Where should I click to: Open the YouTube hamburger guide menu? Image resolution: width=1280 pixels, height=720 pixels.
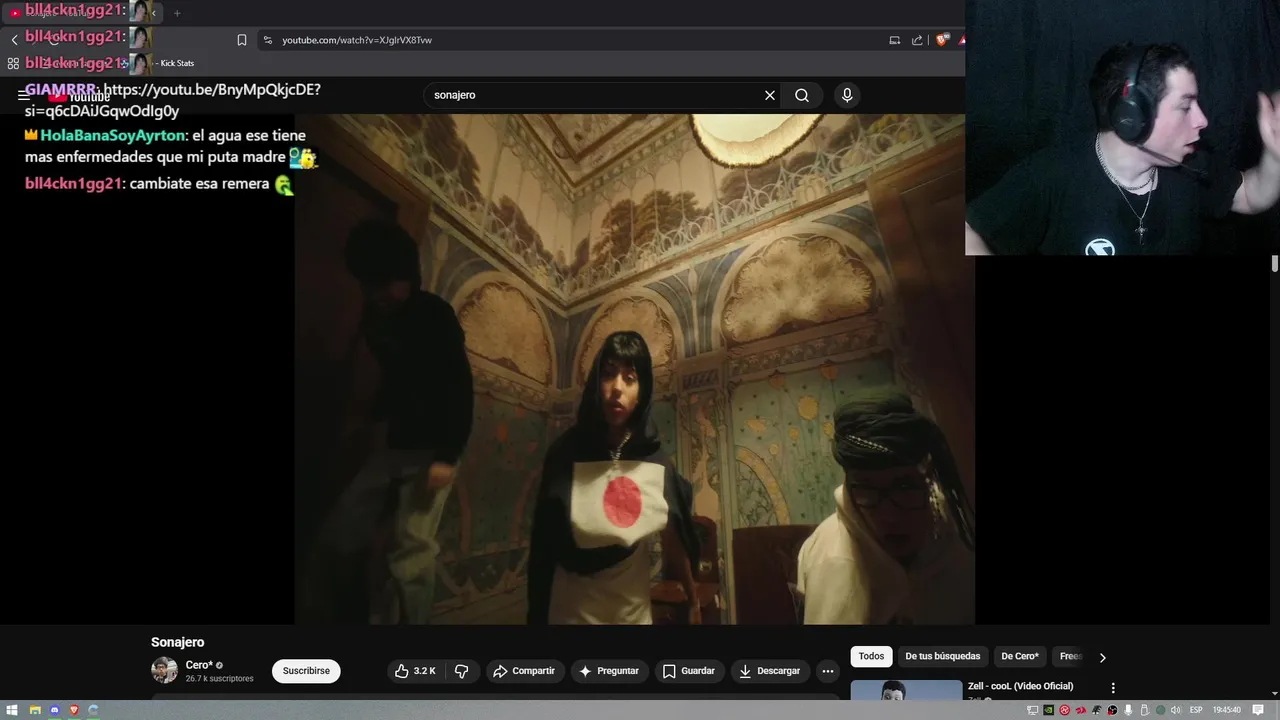point(24,95)
